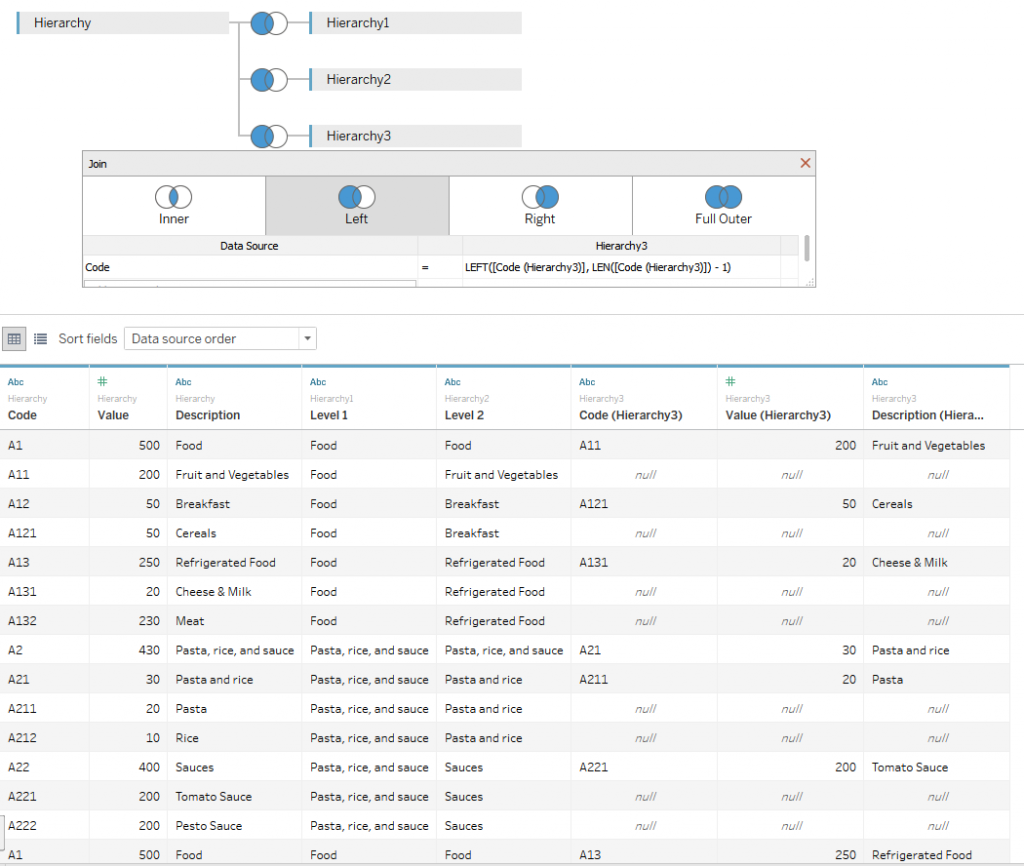Change data type icon of Level 1 column
Viewport: 1024px width, 866px height.
[x=318, y=382]
